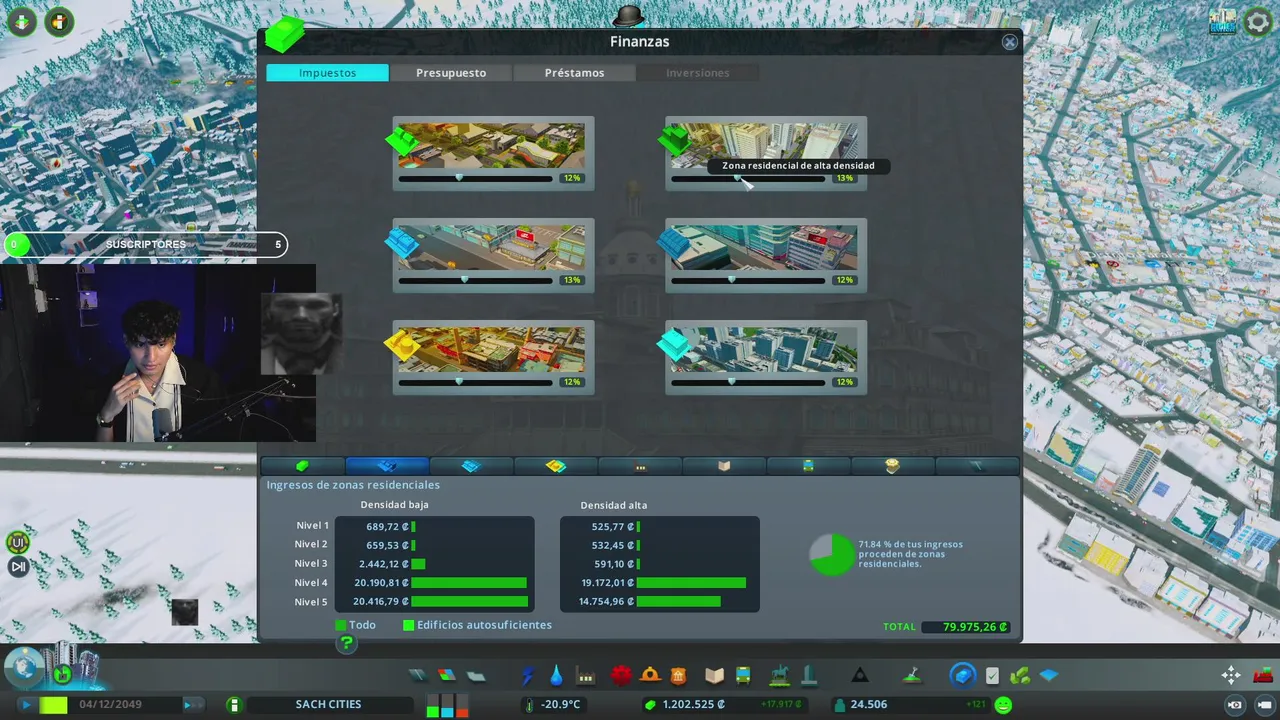Open the Roads build menu icon
Screen dimensions: 1280x720
pos(417,676)
